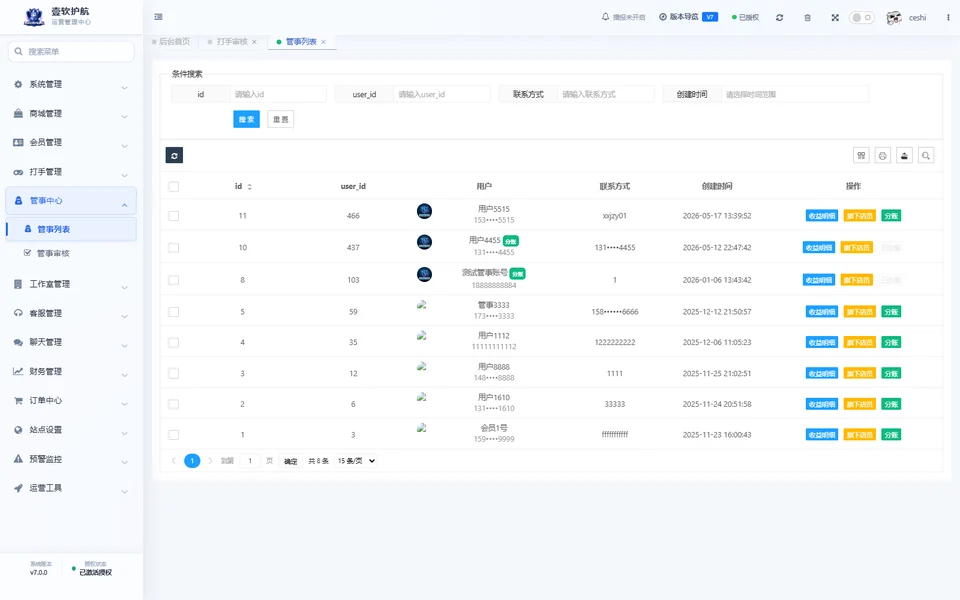Viewport: 960px width, 600px height.
Task: Collapse the sidebar with the hamburger icon
Action: click(x=159, y=17)
